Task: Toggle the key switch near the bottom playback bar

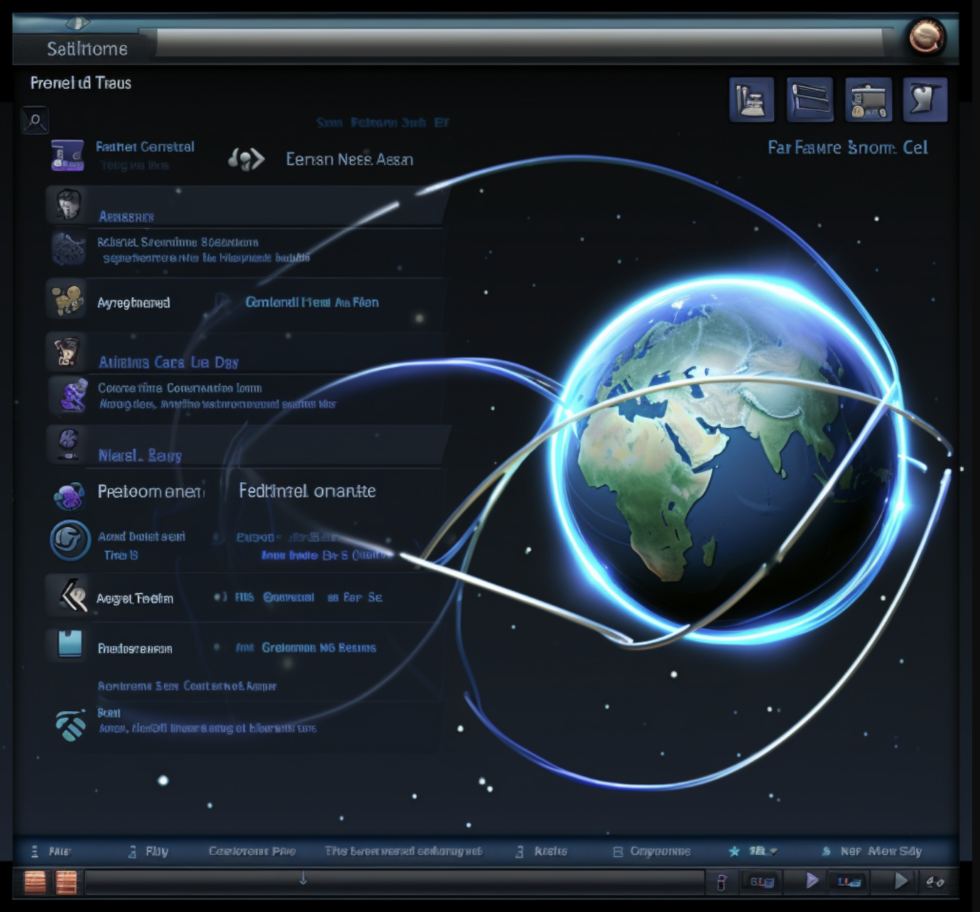Action: coord(722,882)
